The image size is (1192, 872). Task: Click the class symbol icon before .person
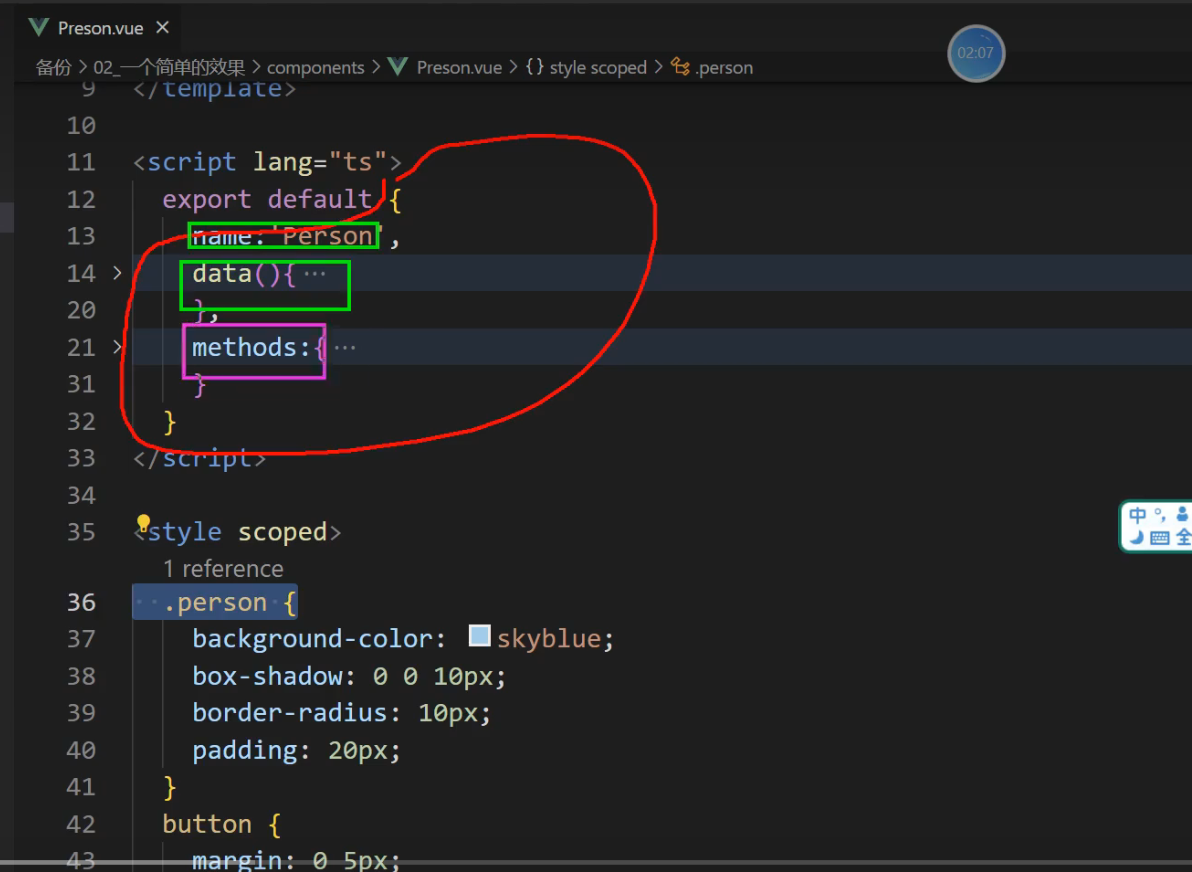pyautogui.click(x=680, y=67)
